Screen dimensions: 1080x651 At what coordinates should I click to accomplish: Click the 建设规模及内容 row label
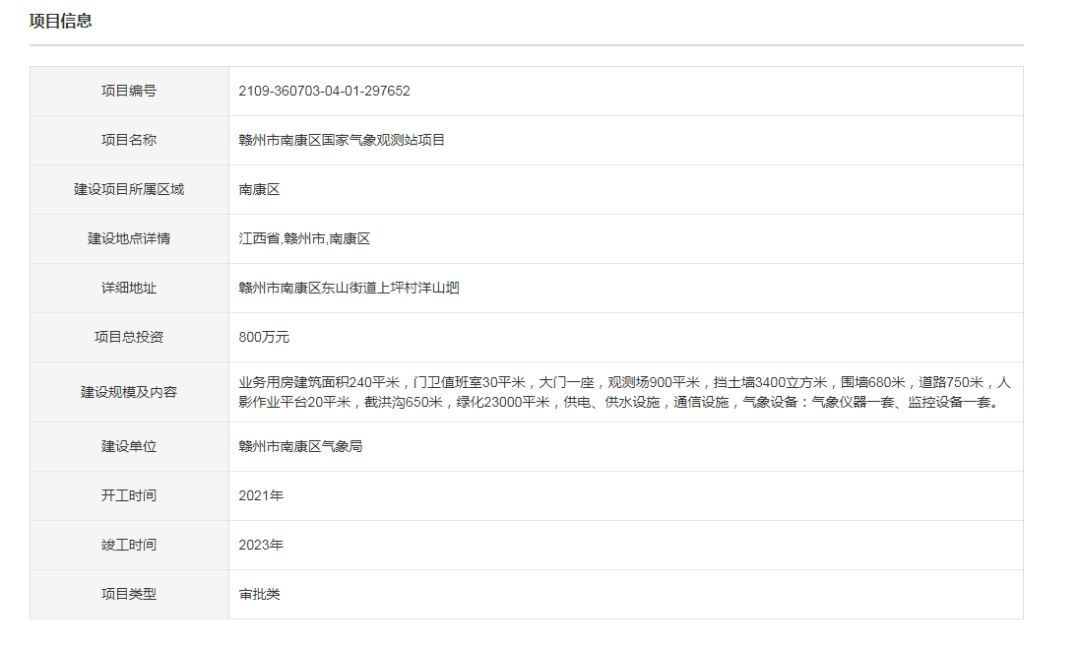click(131, 393)
